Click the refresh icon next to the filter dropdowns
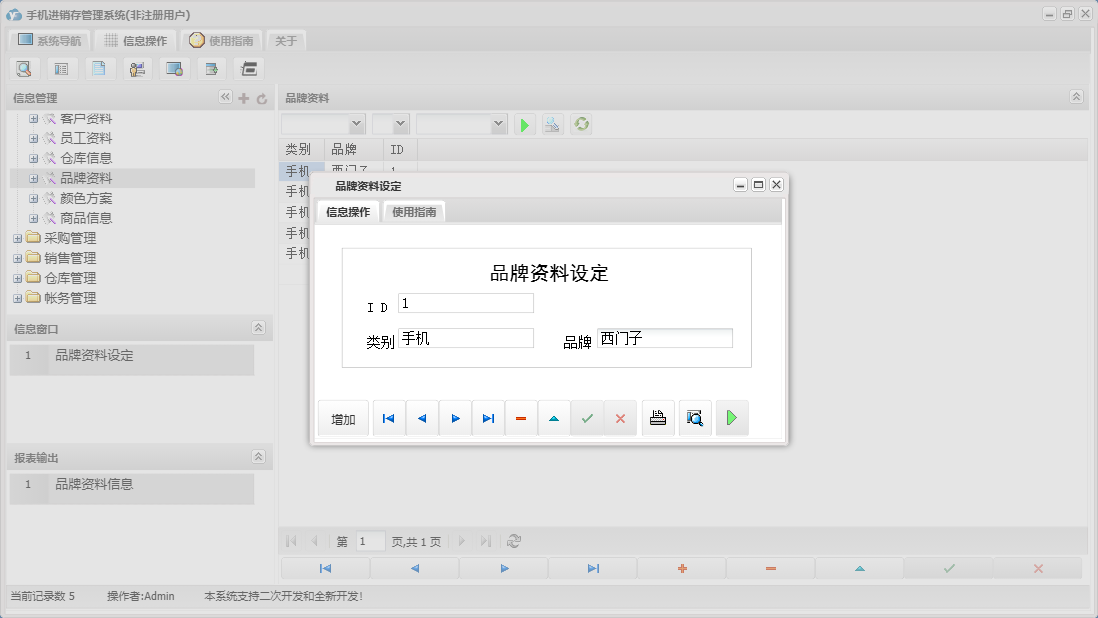Viewport: 1098px width, 618px height. point(581,124)
